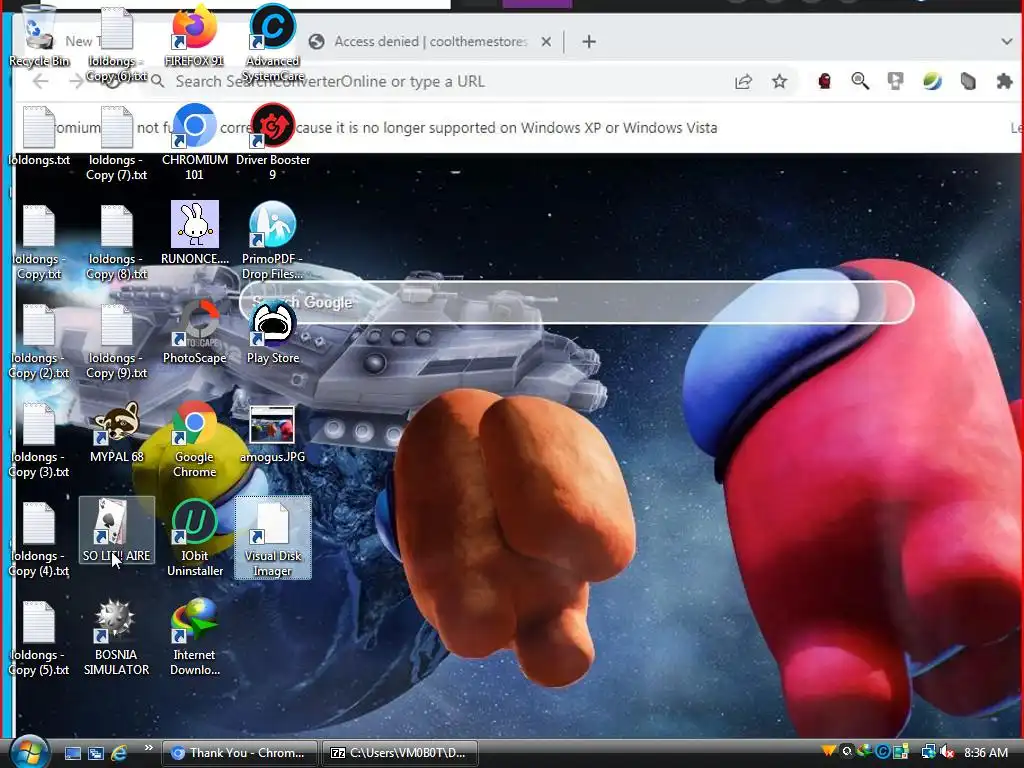Open the Recycle Bin desktop icon
This screenshot has height=768, width=1024.
(x=39, y=36)
